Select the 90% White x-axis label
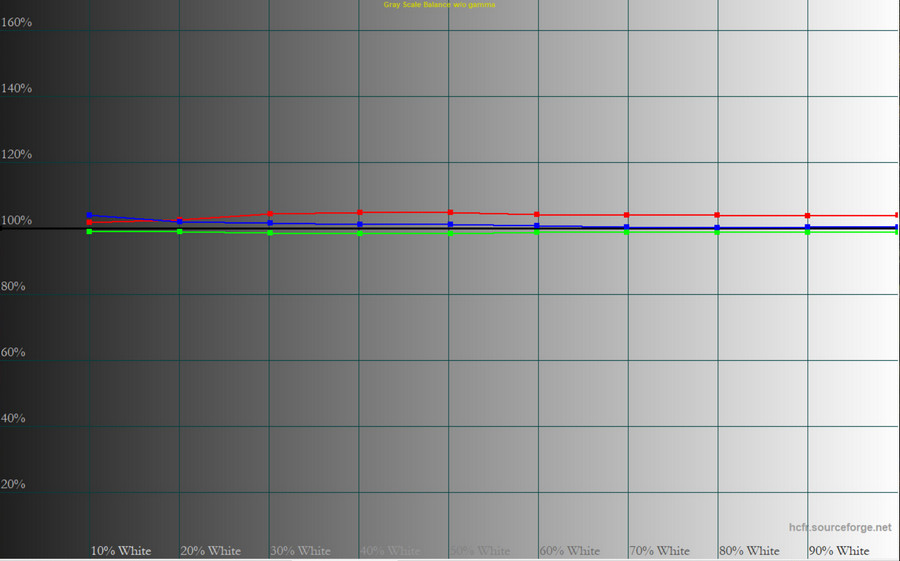This screenshot has width=900, height=561. pos(839,551)
